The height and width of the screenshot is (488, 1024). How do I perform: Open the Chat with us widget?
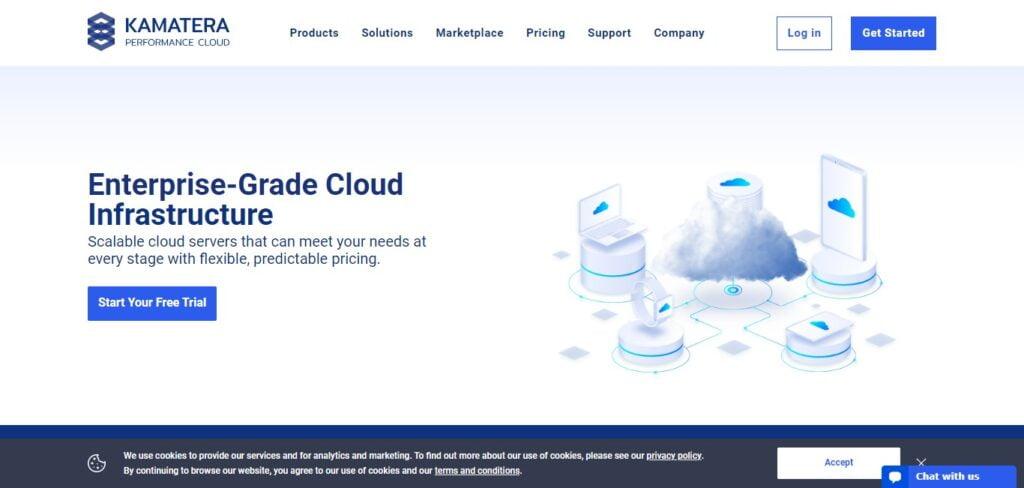[949, 476]
